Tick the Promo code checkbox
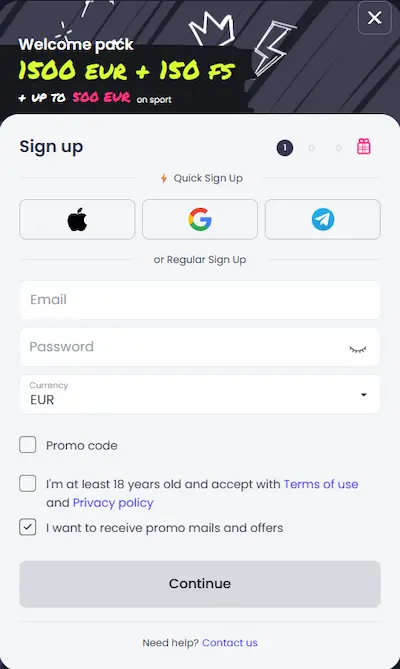400x669 pixels. (x=28, y=445)
